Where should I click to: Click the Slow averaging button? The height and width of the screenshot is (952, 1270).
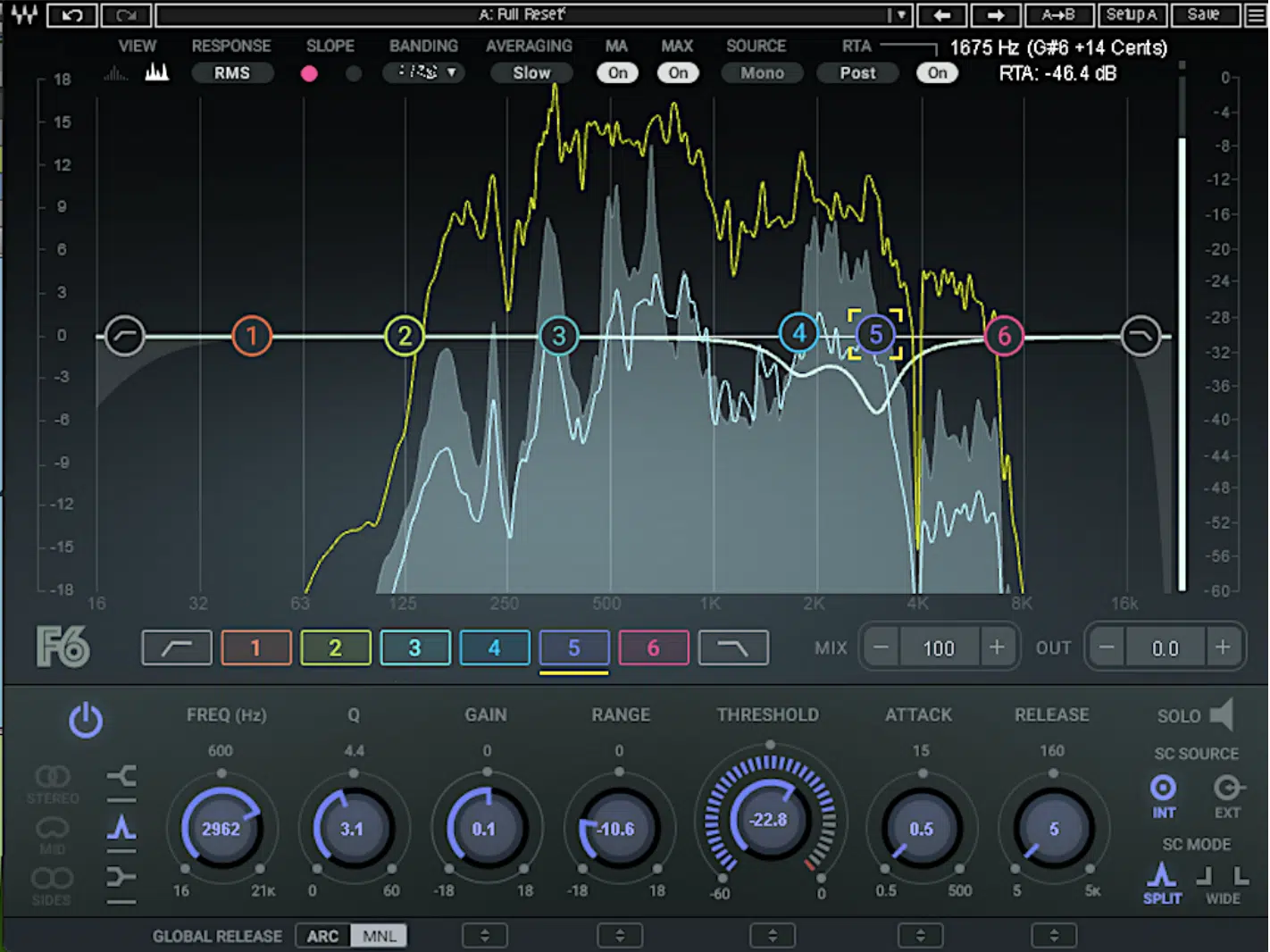(x=531, y=73)
